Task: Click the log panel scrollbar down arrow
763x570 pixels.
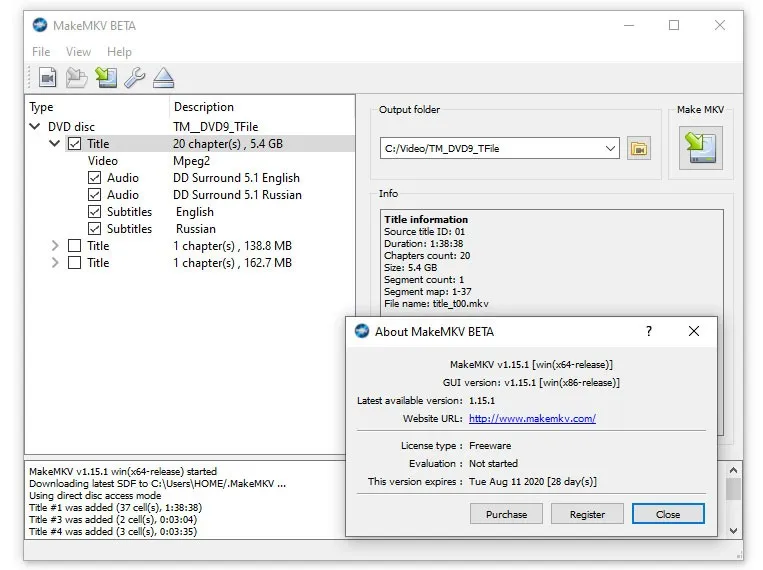Action: 733,531
